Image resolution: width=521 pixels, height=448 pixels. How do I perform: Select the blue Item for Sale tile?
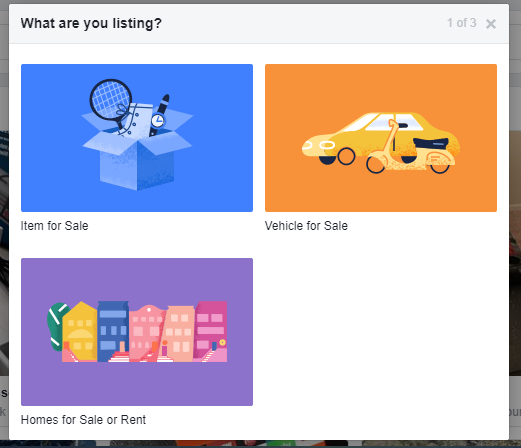click(x=137, y=138)
